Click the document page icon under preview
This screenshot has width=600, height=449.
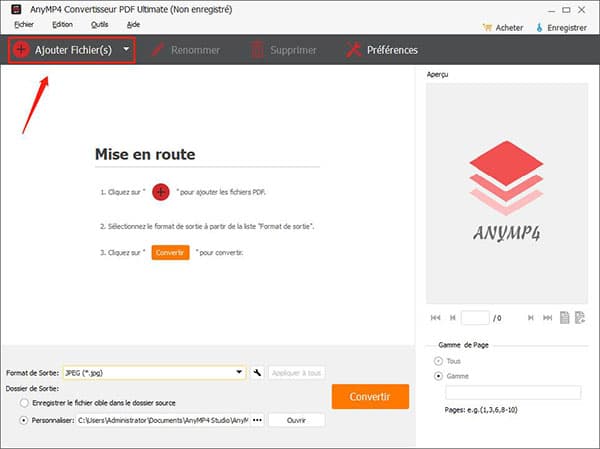[564, 318]
